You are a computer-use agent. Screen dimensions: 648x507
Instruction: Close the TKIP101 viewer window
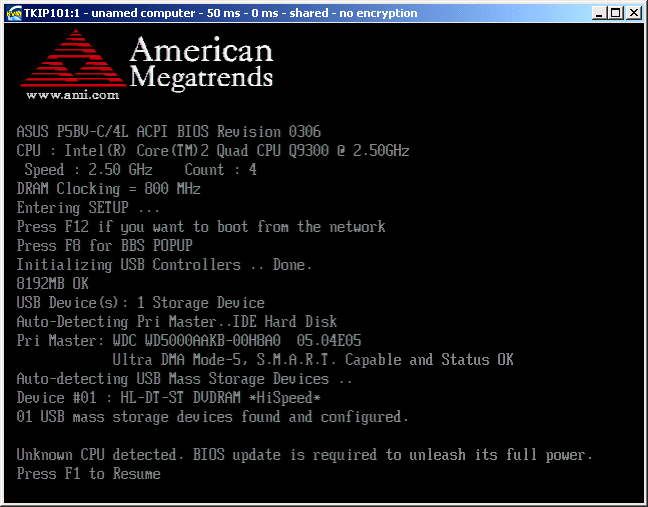tap(633, 13)
